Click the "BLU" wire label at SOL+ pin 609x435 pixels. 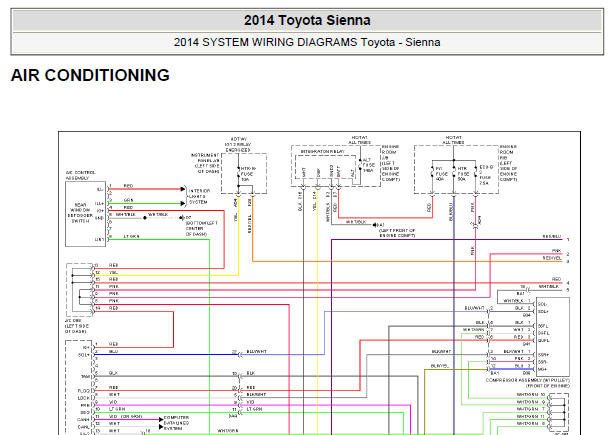point(113,351)
